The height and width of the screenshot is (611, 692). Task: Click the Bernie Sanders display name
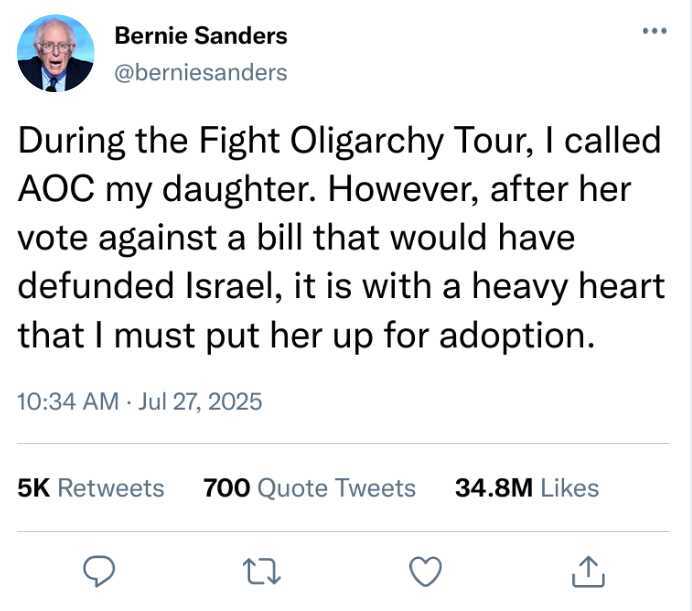(x=201, y=35)
